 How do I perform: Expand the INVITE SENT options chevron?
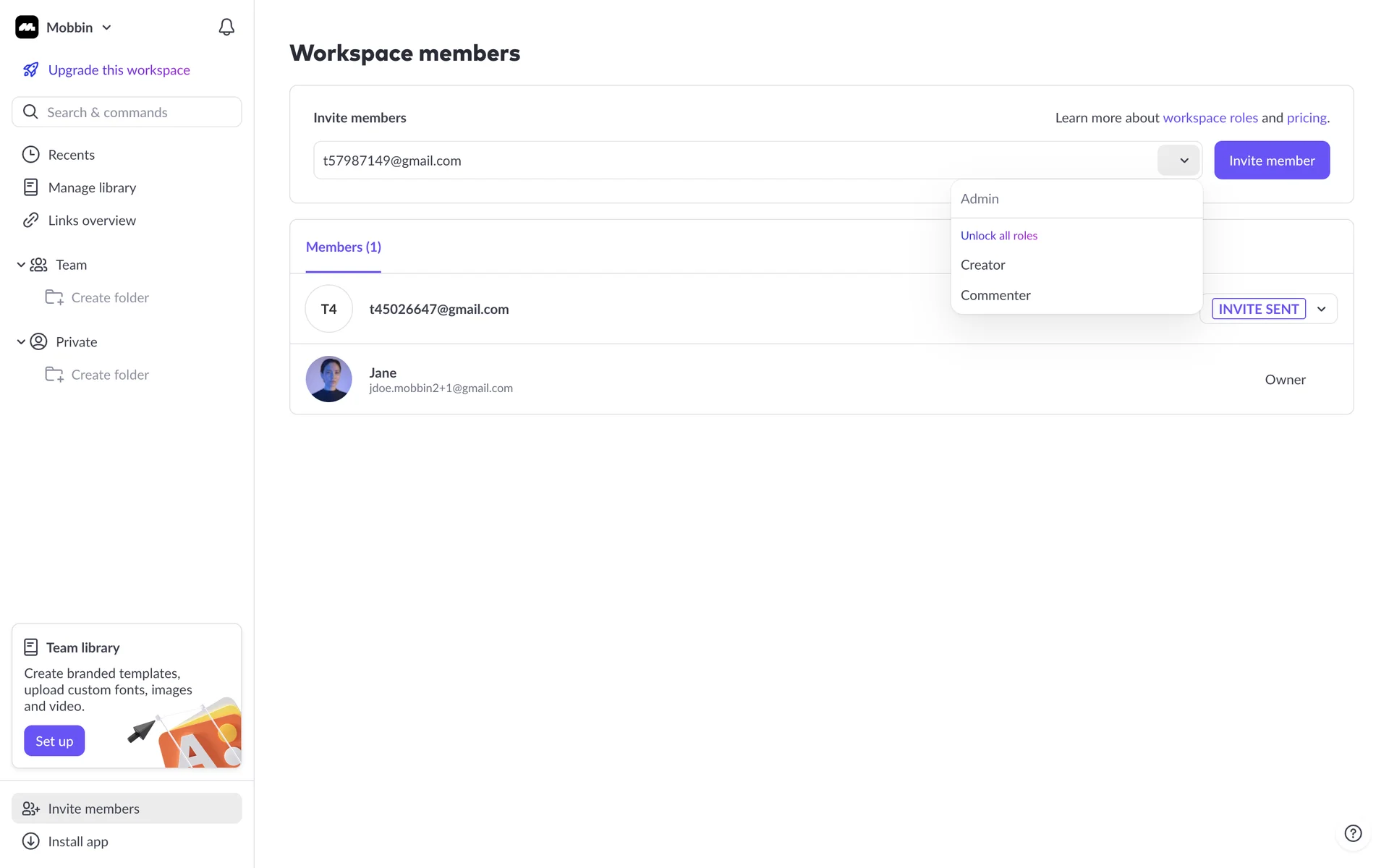tap(1321, 310)
